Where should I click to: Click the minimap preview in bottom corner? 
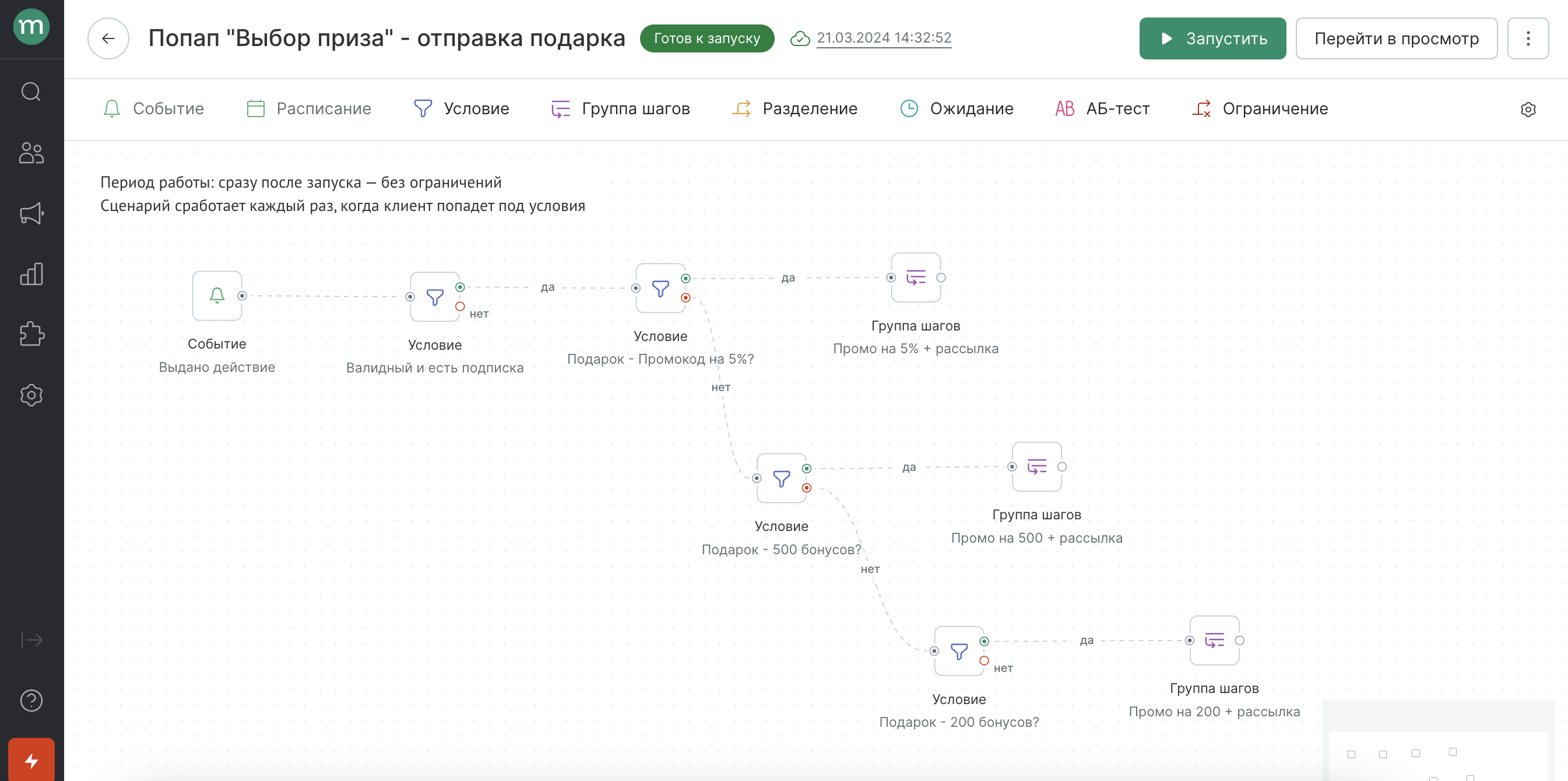tap(1438, 740)
